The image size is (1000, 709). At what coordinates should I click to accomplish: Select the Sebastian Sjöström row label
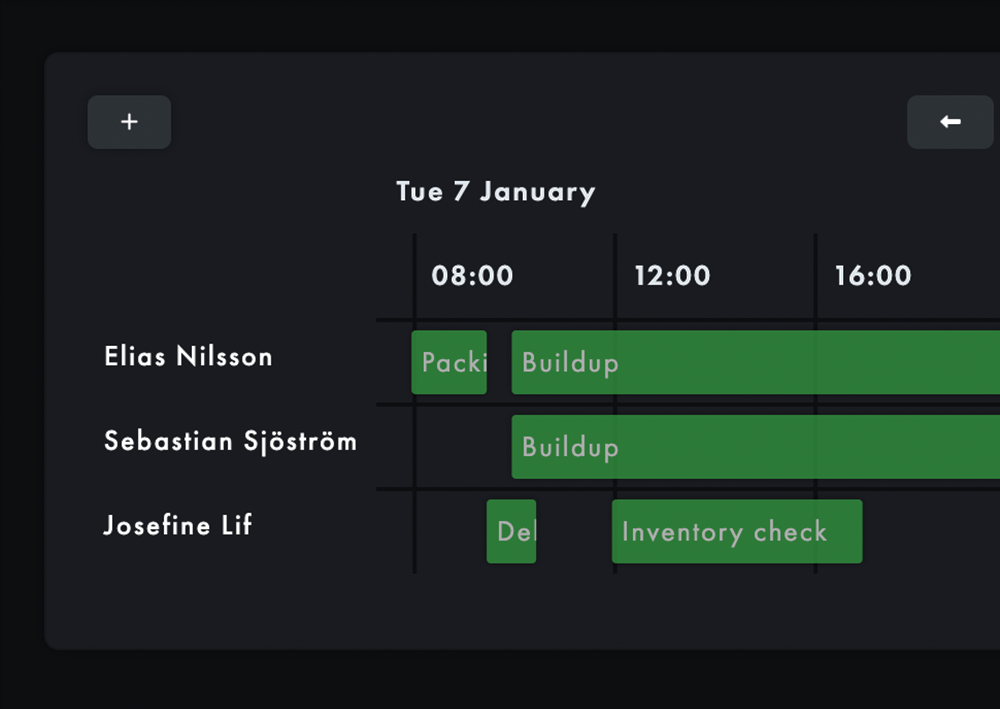[230, 441]
